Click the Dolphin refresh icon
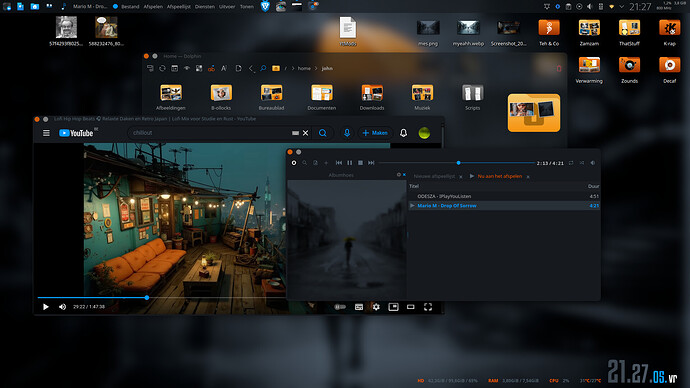 tap(162, 68)
